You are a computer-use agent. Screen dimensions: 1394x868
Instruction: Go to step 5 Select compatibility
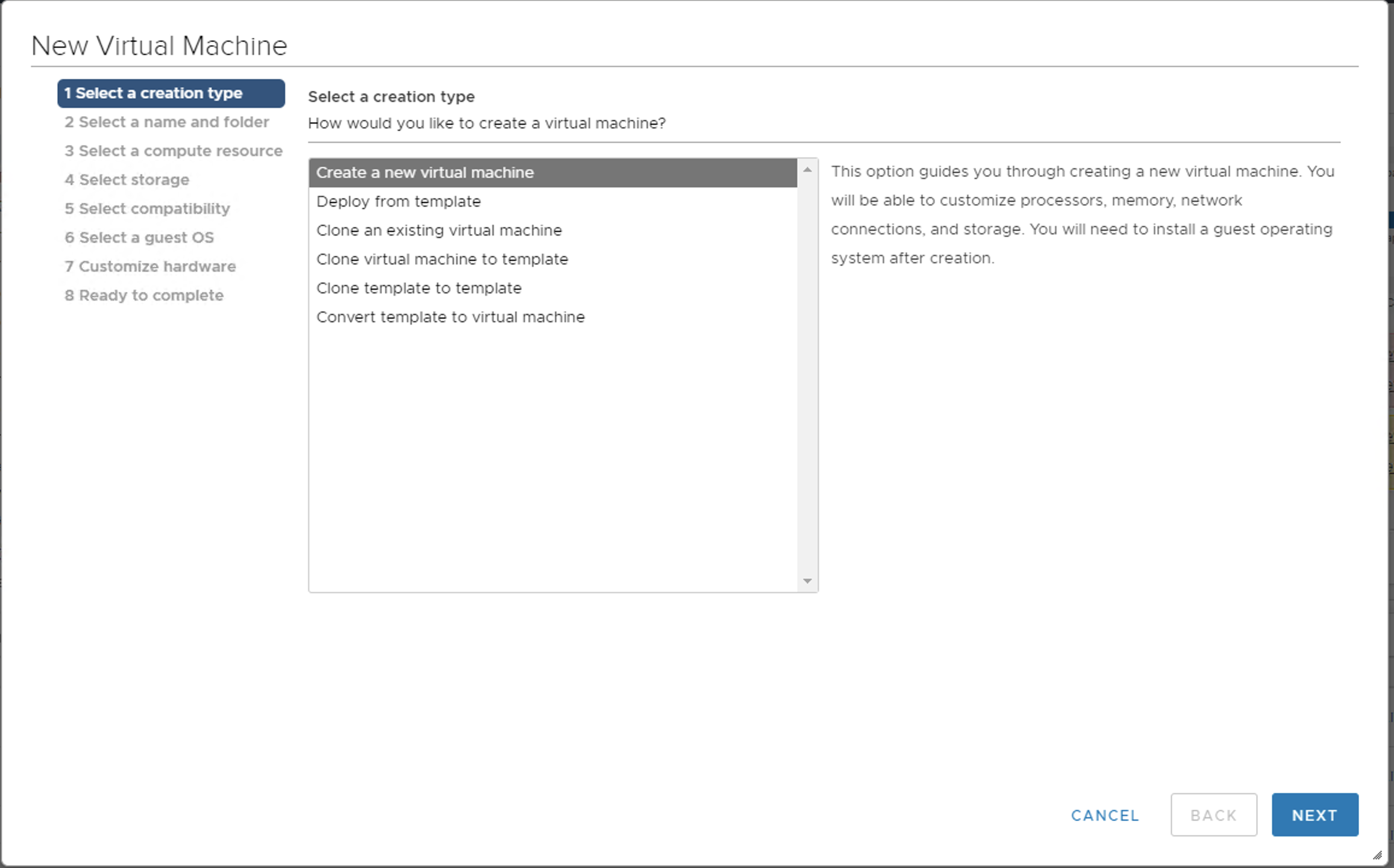click(x=147, y=209)
